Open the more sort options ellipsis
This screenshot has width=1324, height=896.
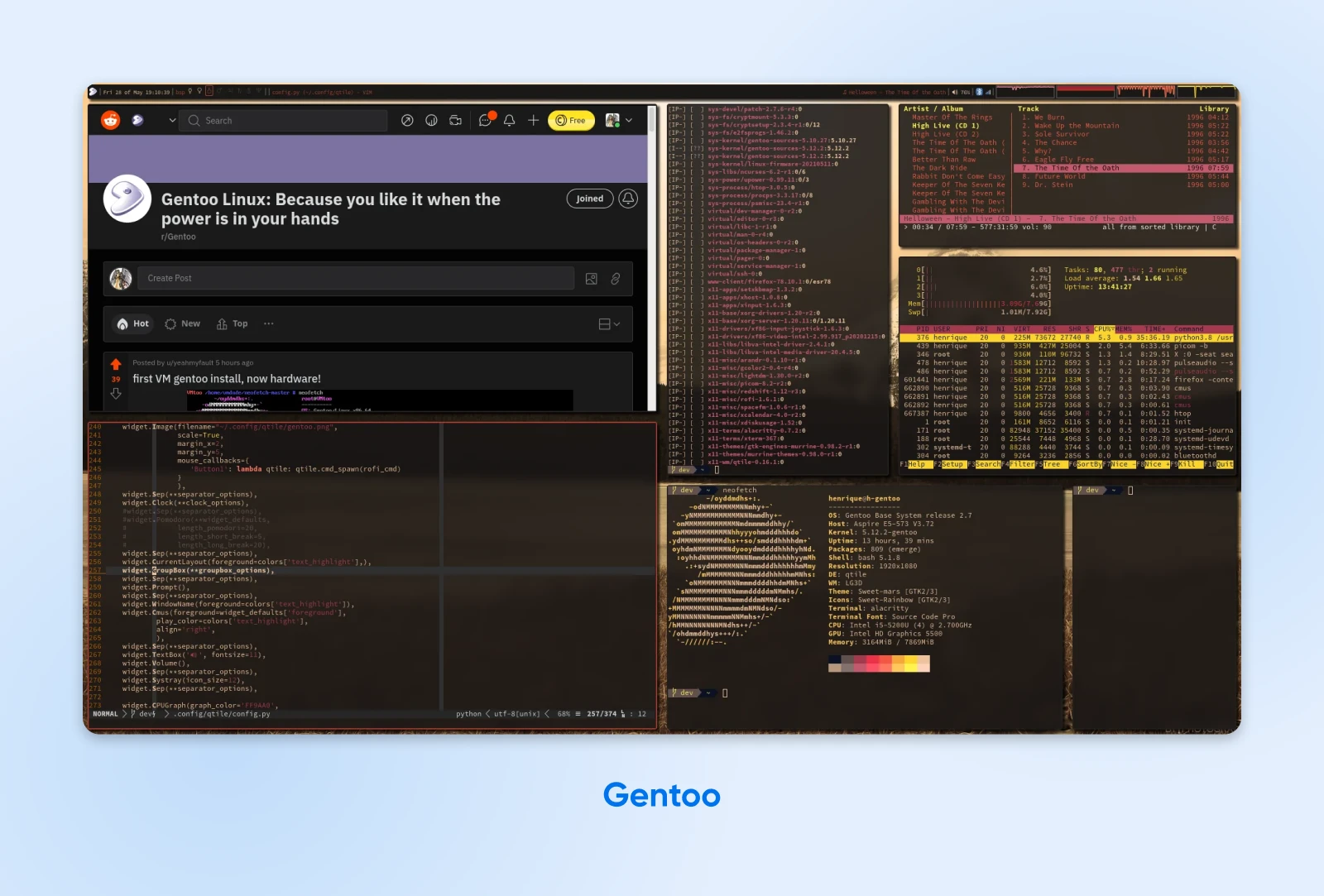point(269,323)
